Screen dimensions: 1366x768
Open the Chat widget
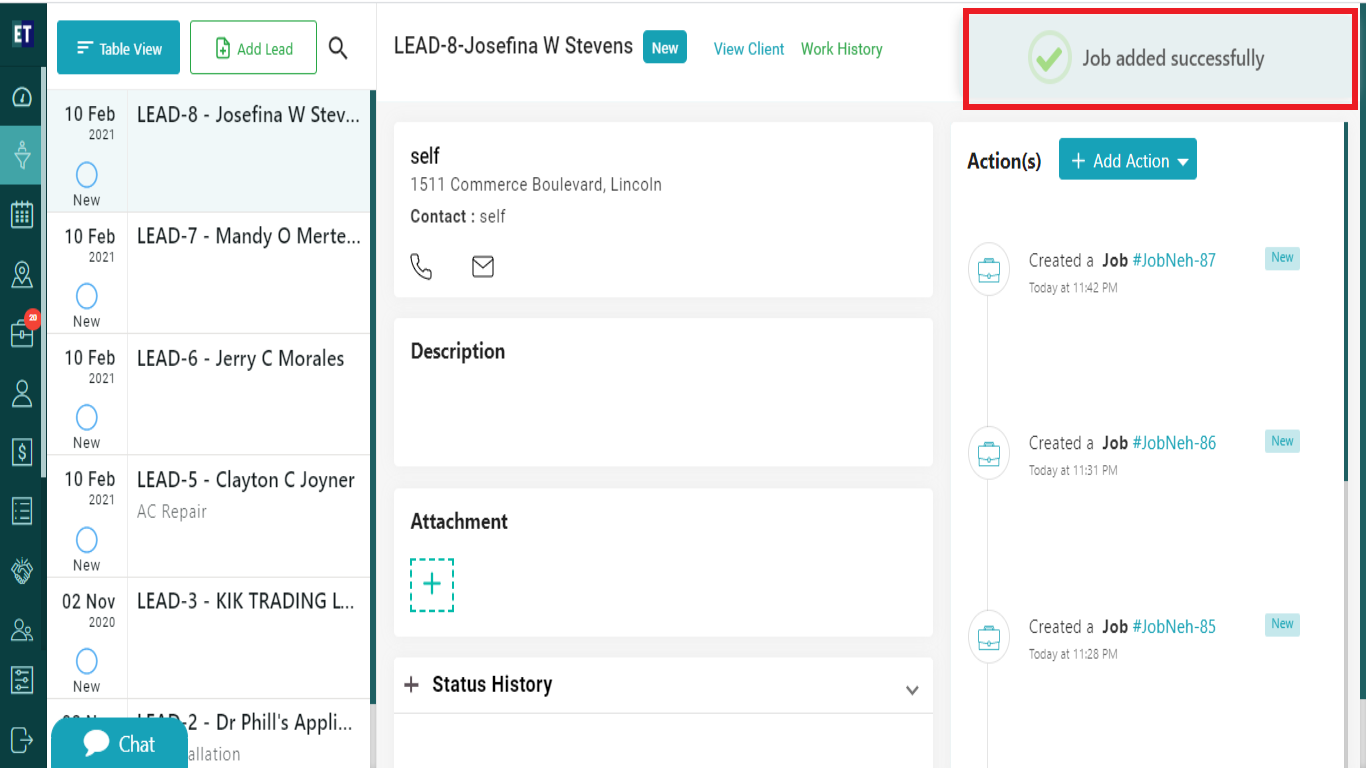point(119,743)
